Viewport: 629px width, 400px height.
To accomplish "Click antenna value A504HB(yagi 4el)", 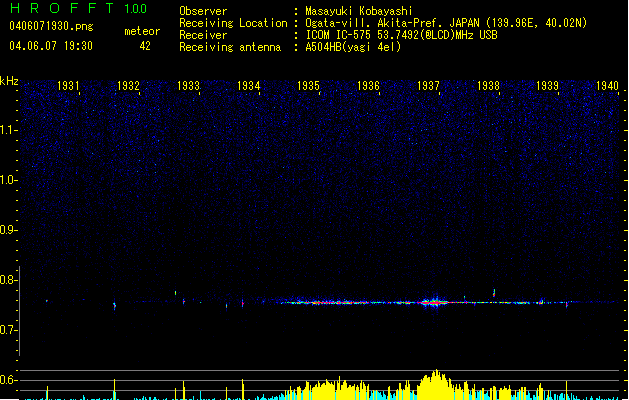I will coord(353,47).
